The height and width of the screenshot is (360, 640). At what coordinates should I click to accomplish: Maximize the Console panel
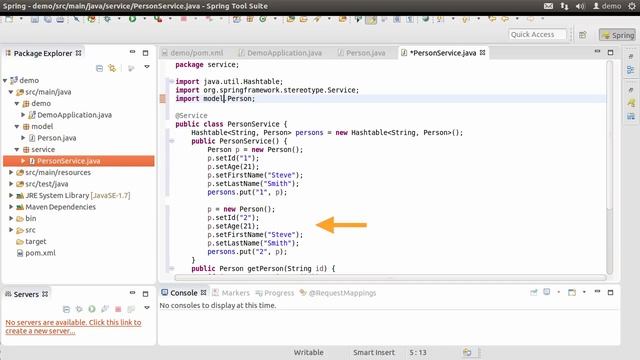point(610,293)
